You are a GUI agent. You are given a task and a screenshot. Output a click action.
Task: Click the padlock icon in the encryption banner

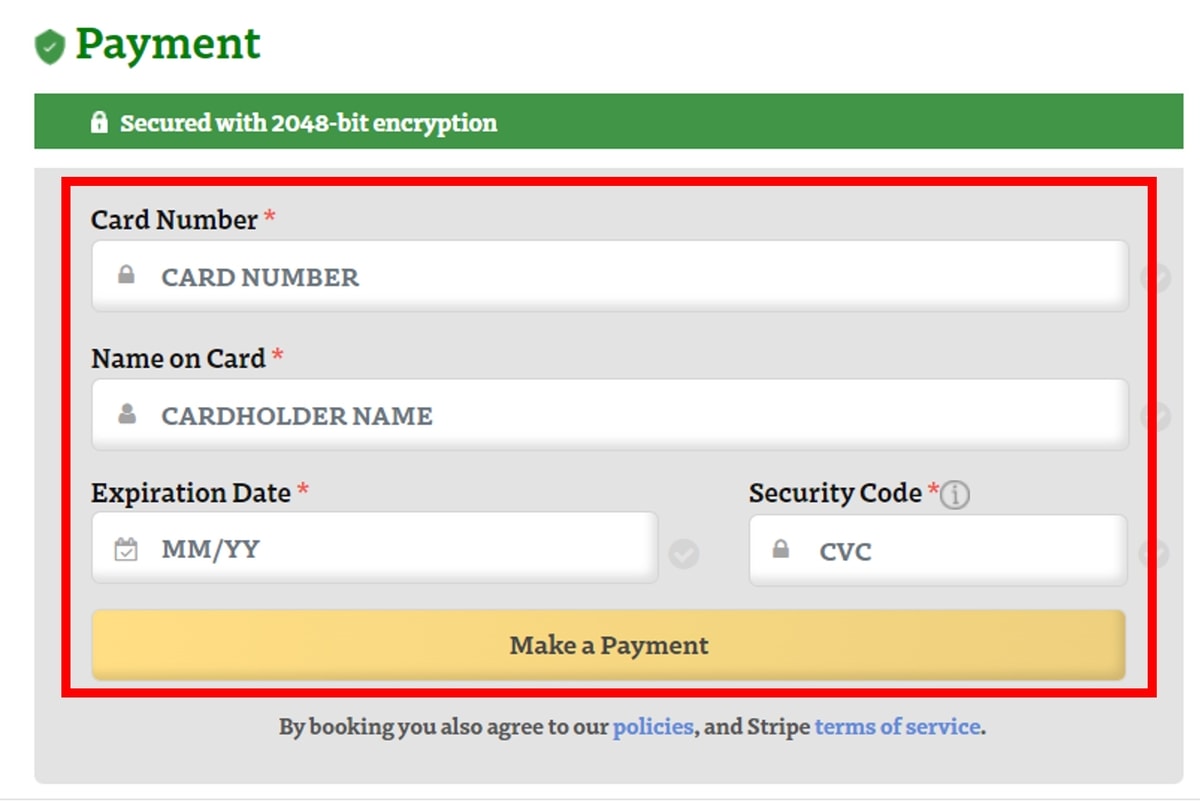click(x=98, y=123)
